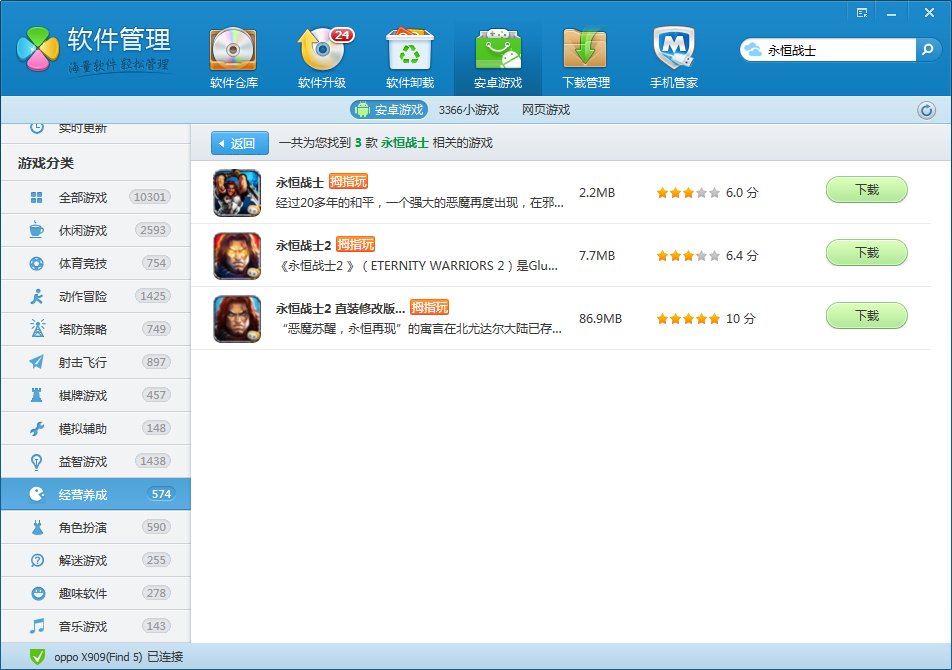Click the 永恒战士2 game thumbnail

coord(237,256)
